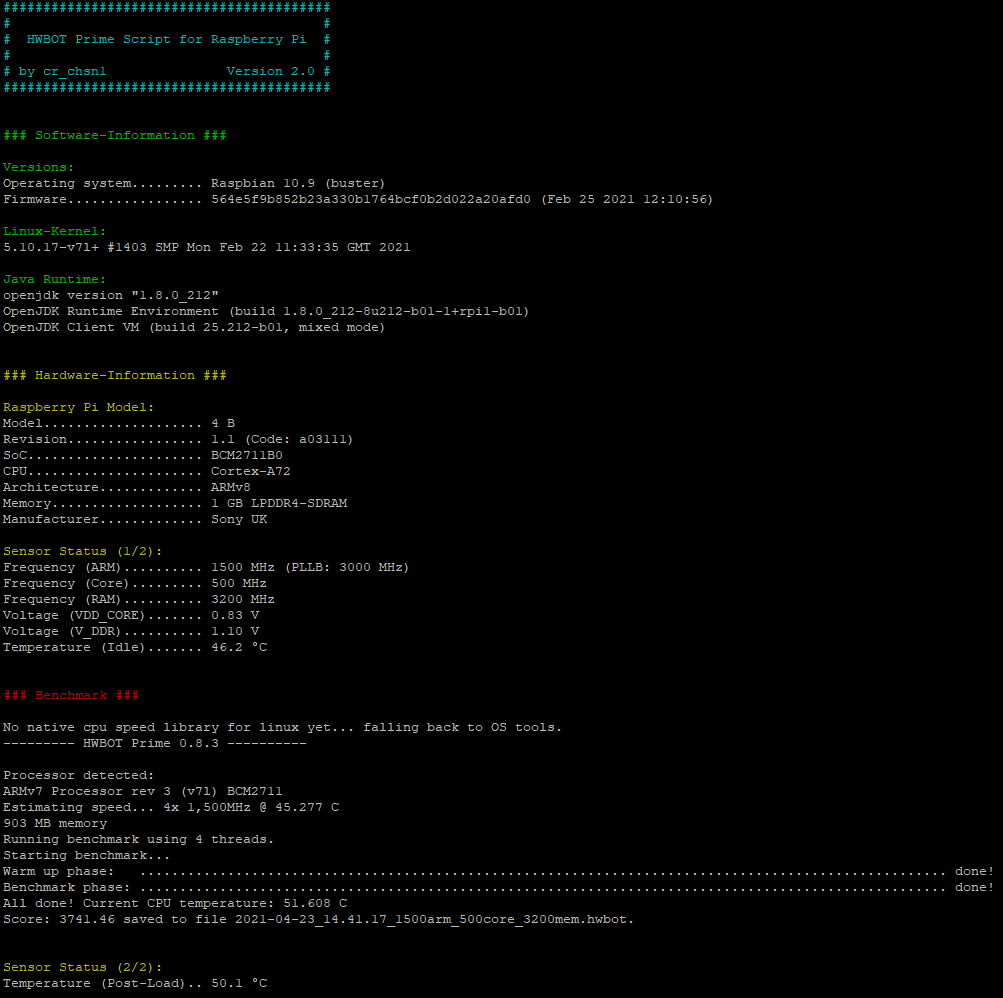
Task: Click Core frequency value '500 MHz'
Action: (x=239, y=583)
